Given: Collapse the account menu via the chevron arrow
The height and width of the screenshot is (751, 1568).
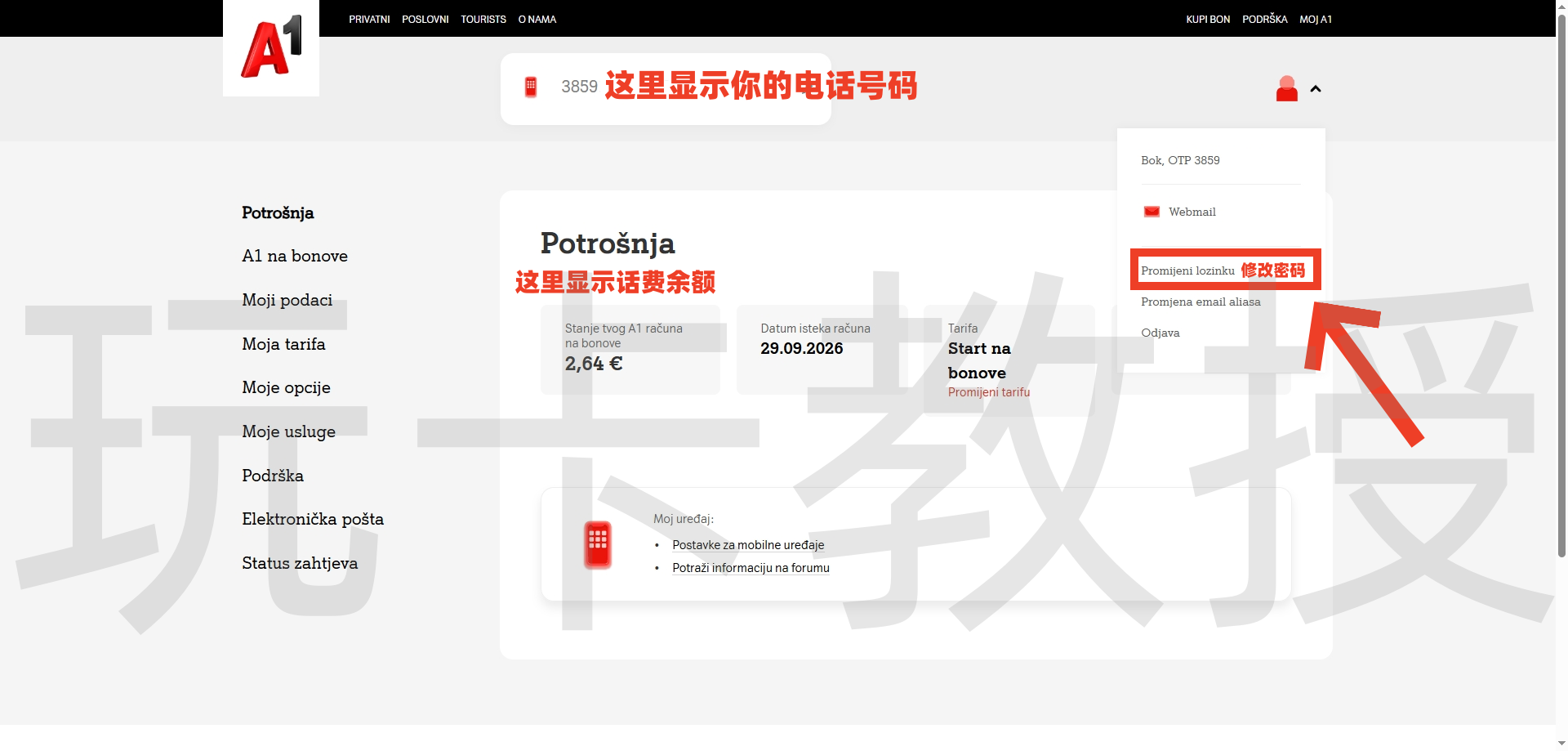Looking at the screenshot, I should tap(1316, 88).
